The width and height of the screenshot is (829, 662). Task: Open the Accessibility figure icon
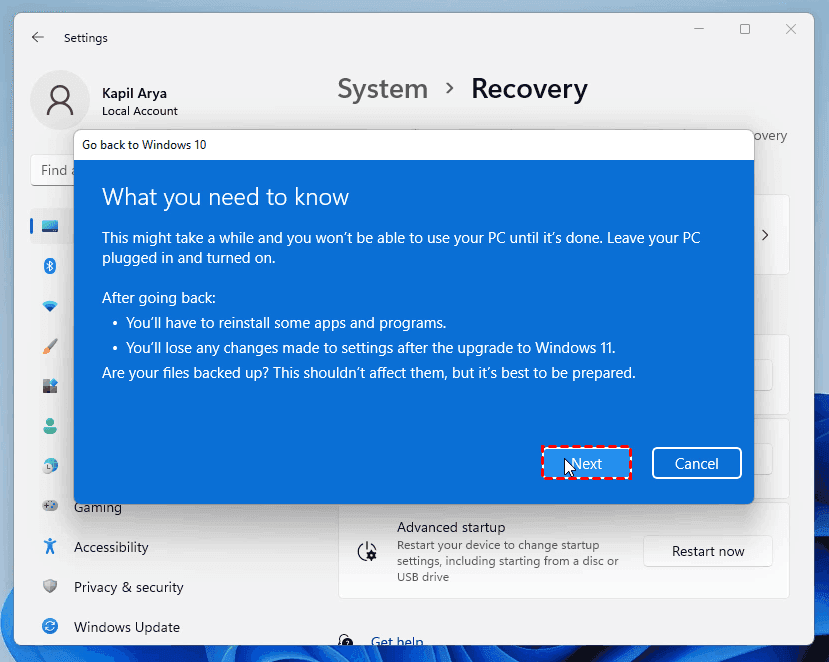pos(50,546)
